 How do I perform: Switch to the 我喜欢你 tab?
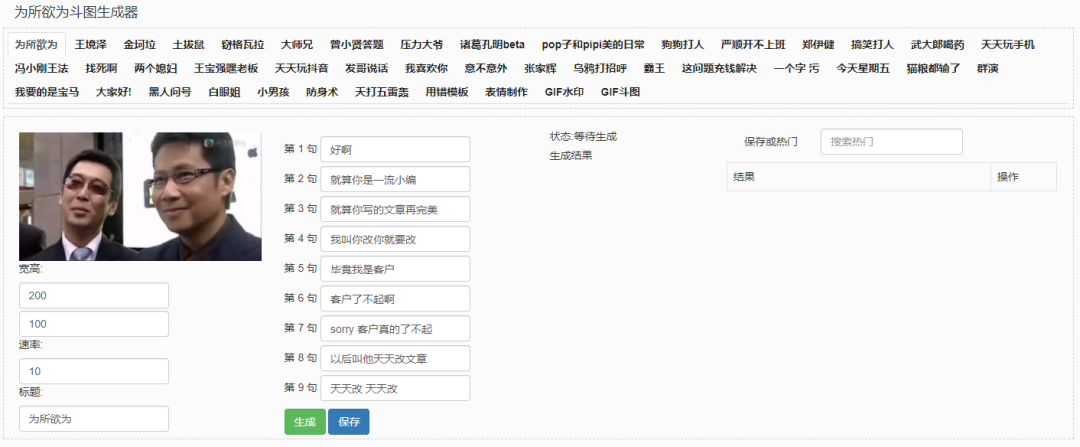(426, 68)
